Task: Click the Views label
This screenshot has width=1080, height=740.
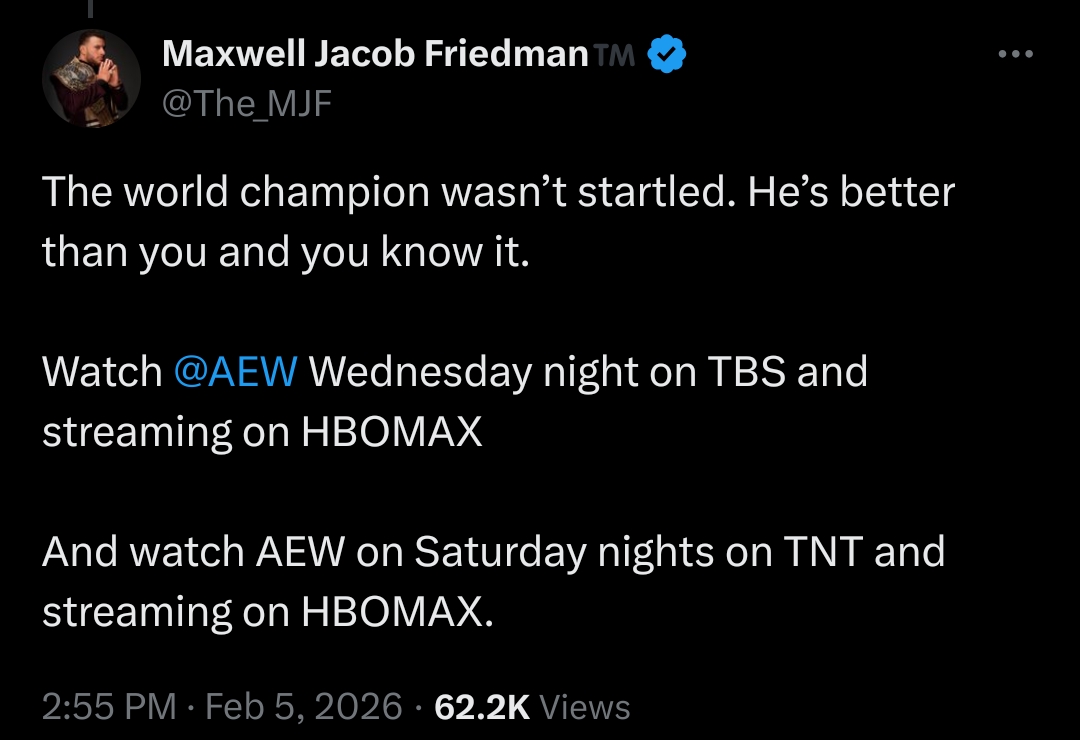Action: point(585,707)
